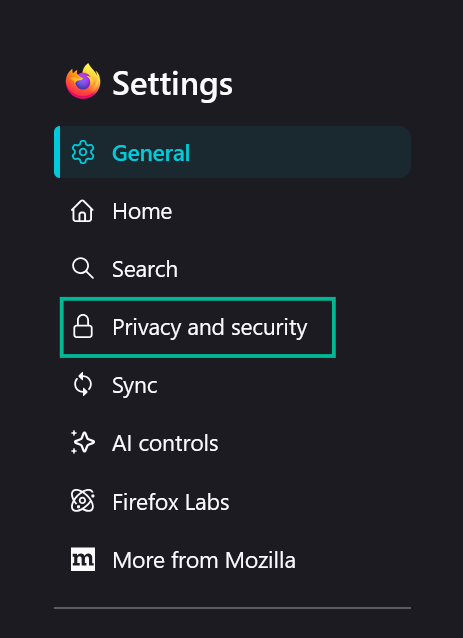Viewport: 463px width, 638px height.
Task: Open the More from Mozilla link
Action: click(x=204, y=560)
